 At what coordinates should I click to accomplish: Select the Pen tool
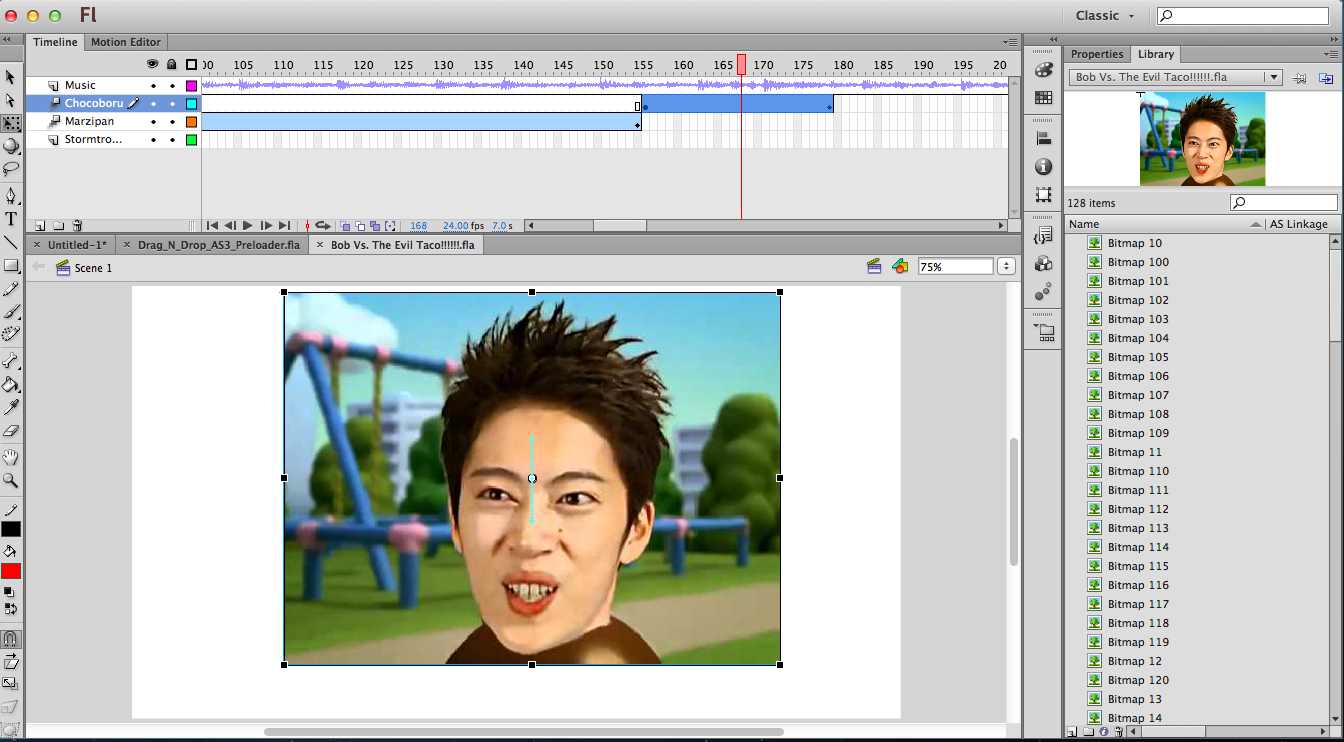click(x=11, y=196)
